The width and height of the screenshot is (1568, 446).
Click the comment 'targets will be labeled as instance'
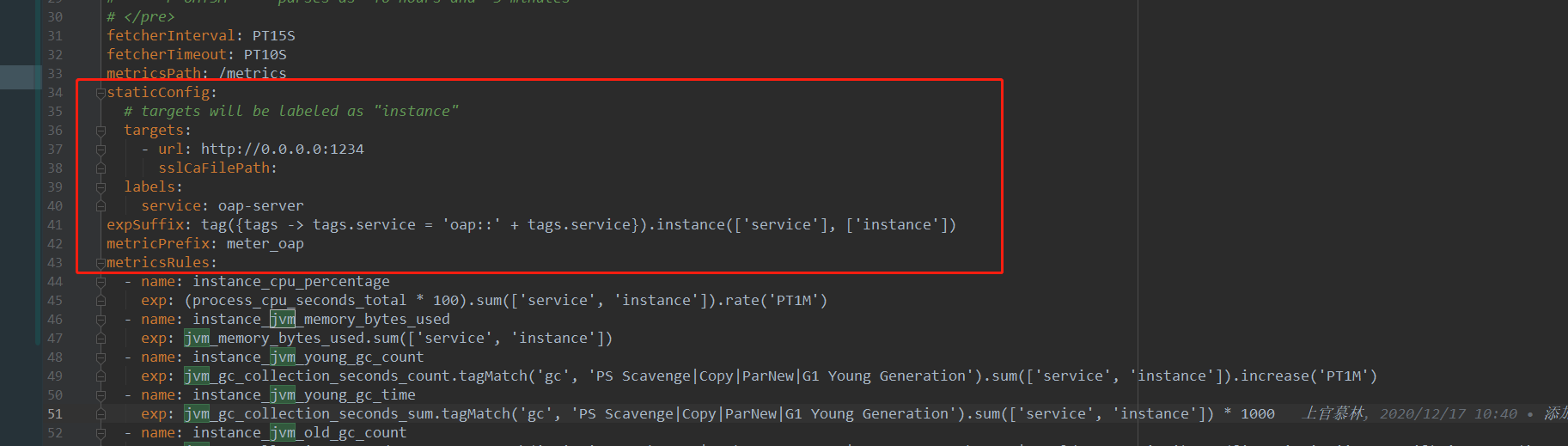[x=290, y=111]
